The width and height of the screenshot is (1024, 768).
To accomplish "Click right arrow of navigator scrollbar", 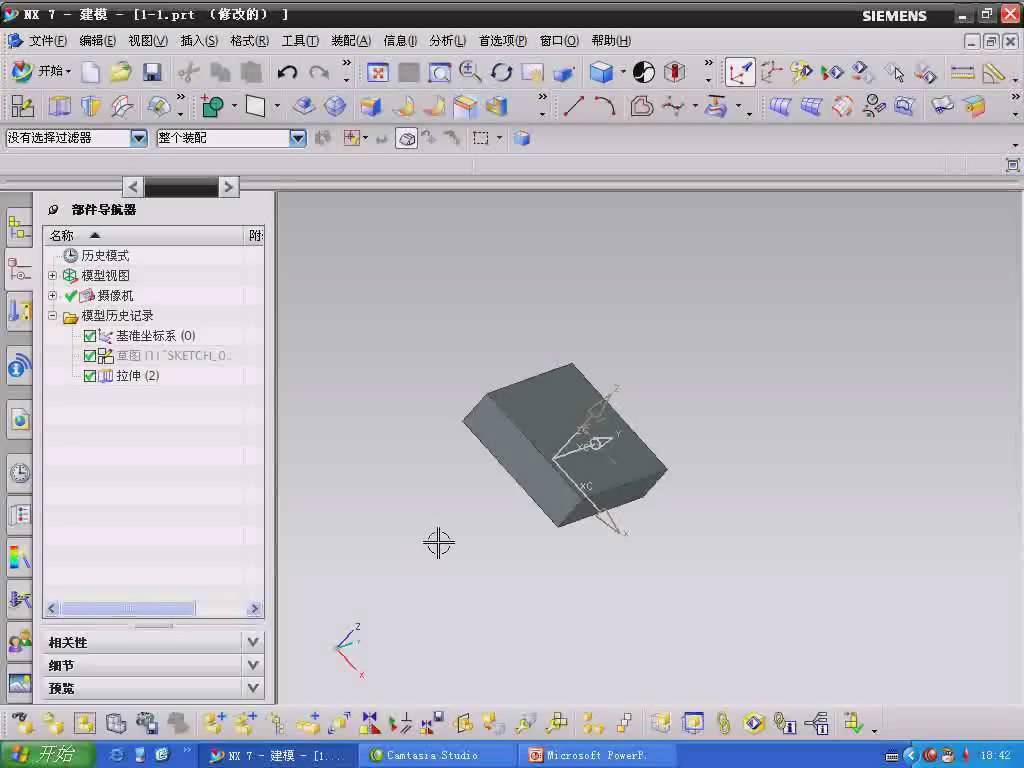I will 254,609.
